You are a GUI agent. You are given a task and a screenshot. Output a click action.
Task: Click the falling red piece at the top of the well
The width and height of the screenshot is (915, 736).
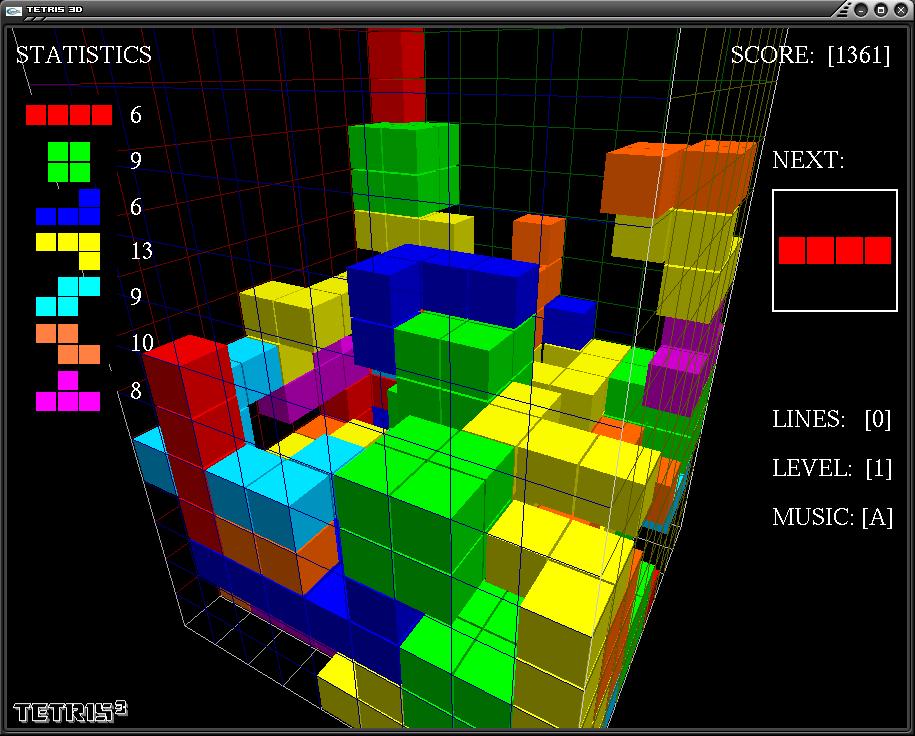pyautogui.click(x=397, y=76)
